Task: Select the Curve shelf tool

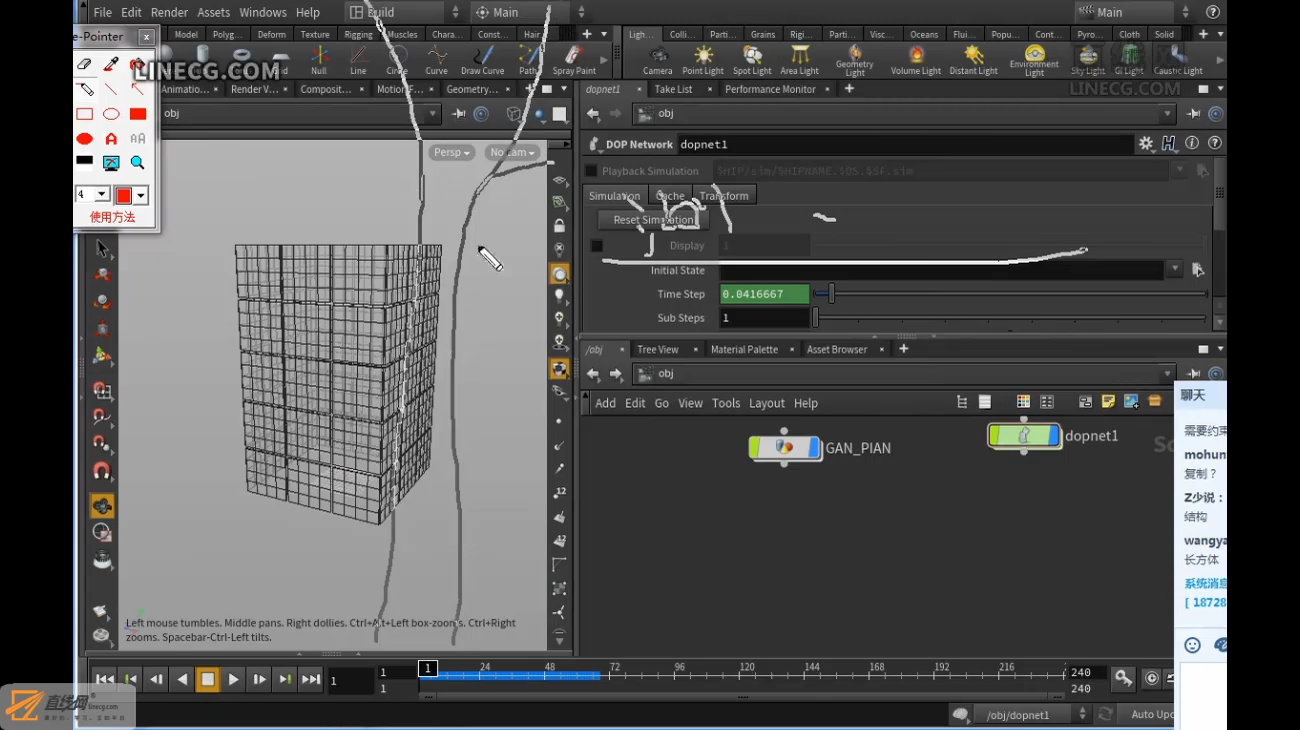Action: point(437,59)
